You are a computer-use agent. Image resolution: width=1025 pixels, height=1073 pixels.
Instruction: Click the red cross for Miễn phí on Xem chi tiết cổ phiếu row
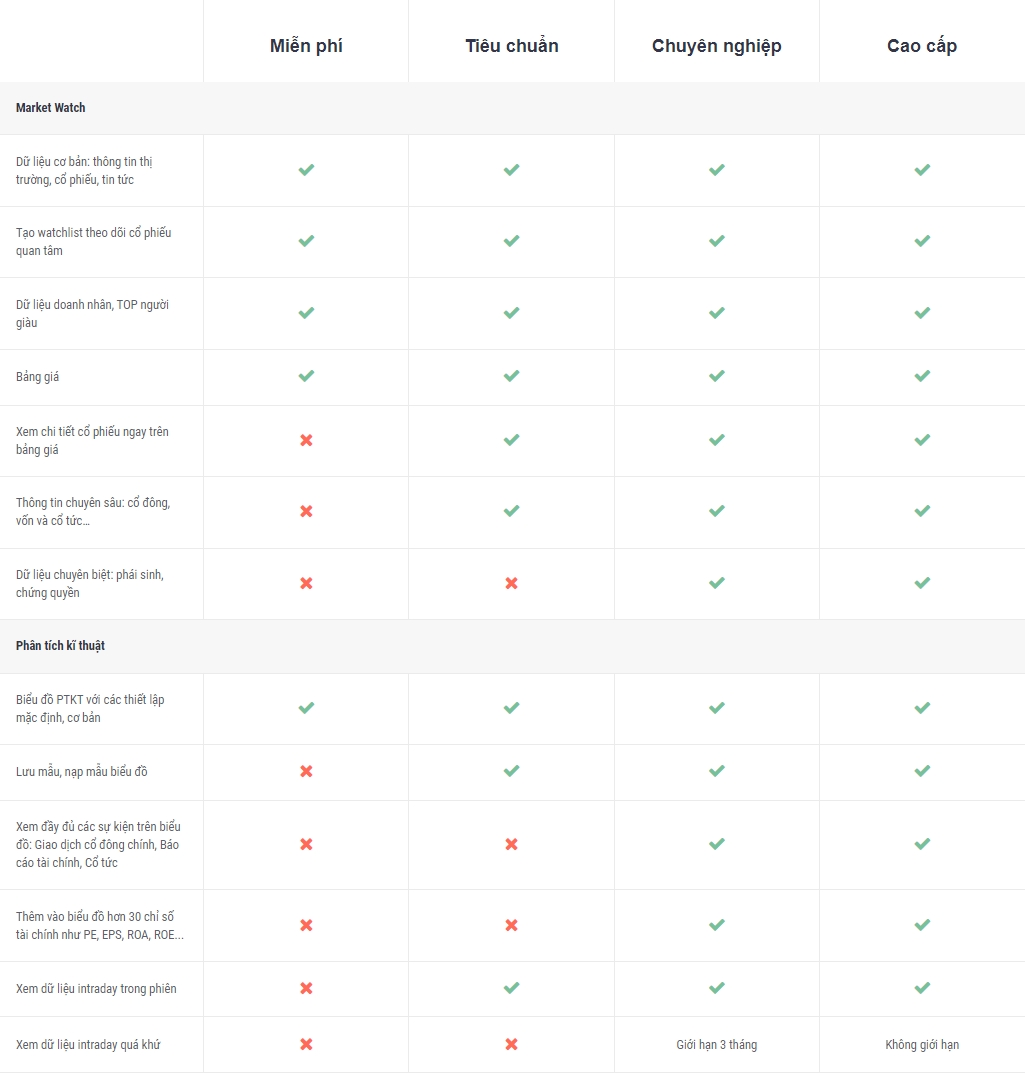point(306,440)
